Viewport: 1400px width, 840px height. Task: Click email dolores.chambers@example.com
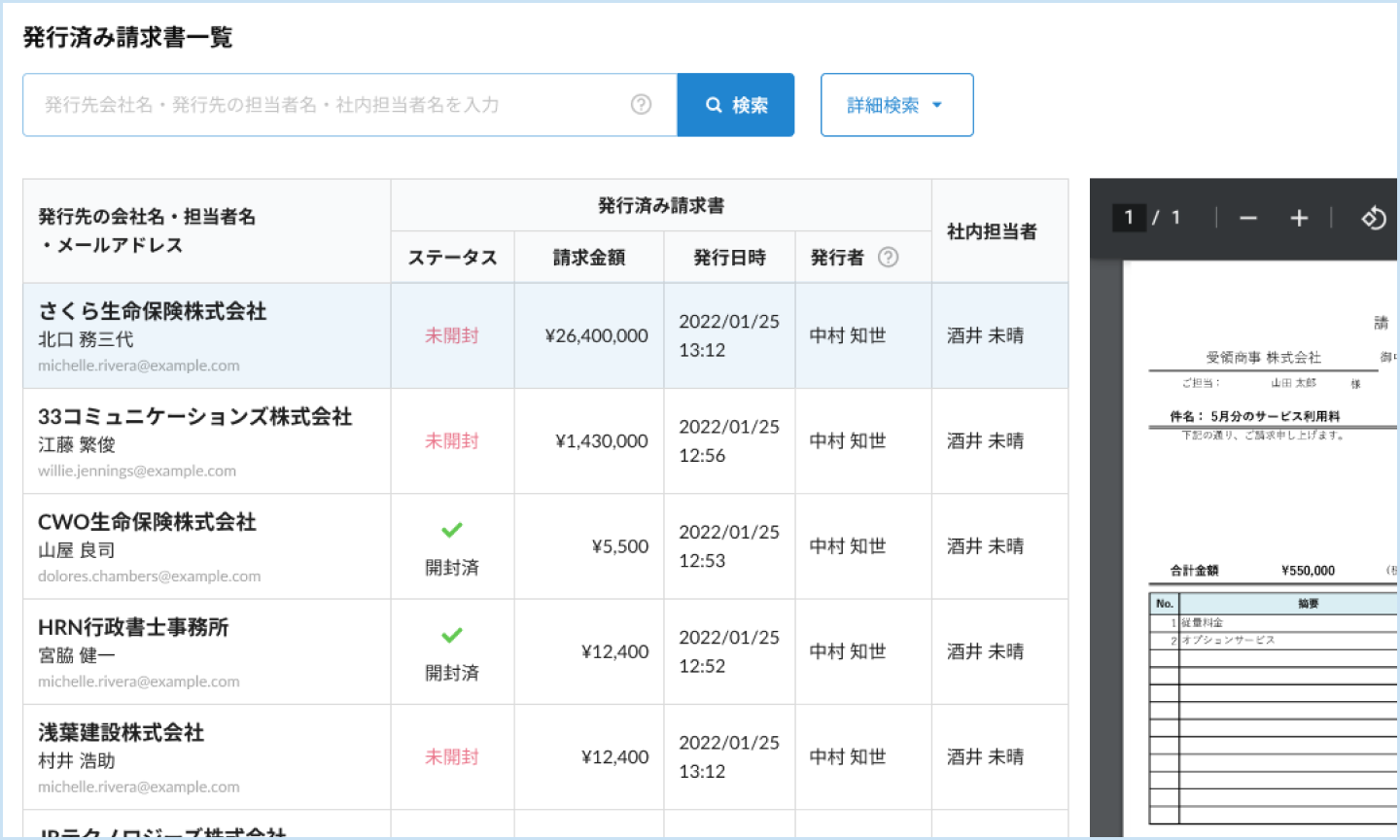coord(150,576)
